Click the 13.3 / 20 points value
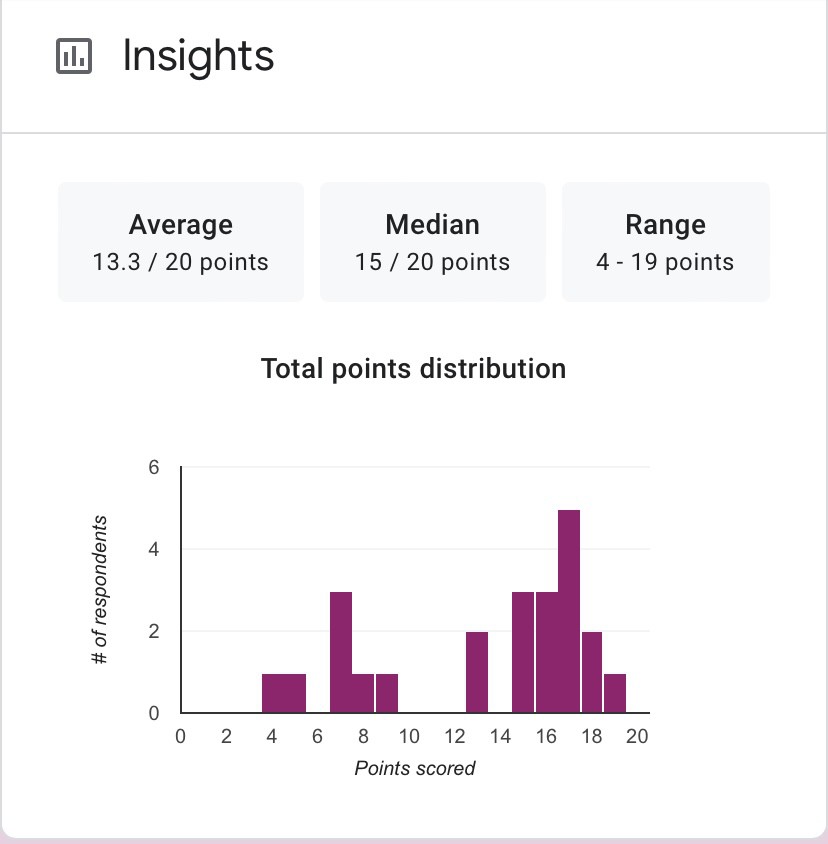 [180, 263]
